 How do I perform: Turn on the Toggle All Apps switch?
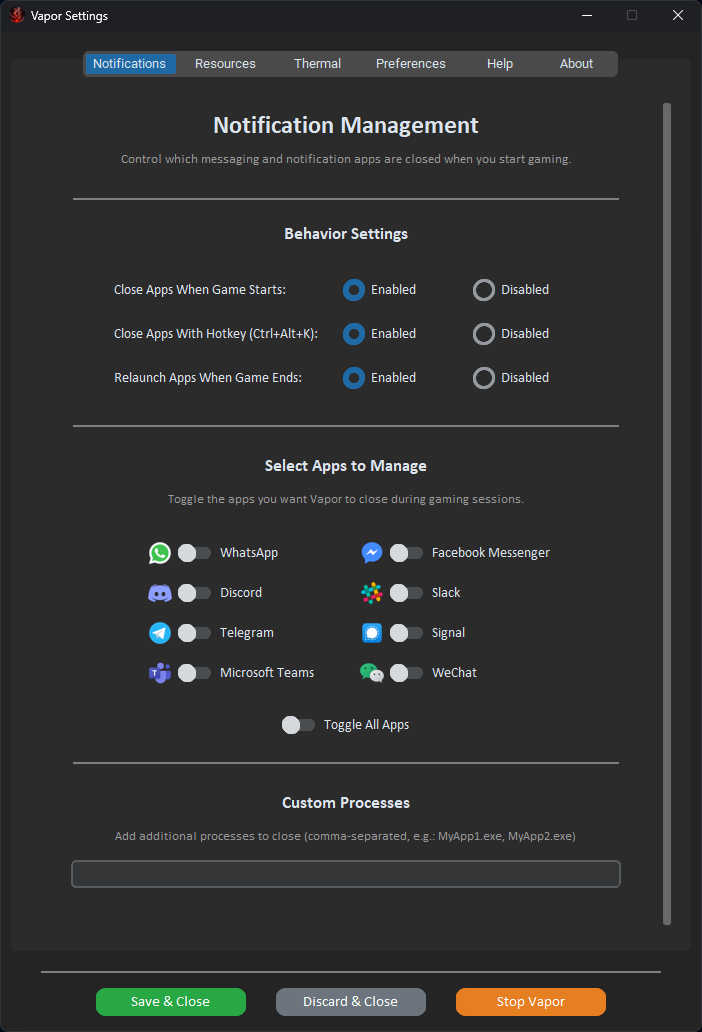(297, 724)
